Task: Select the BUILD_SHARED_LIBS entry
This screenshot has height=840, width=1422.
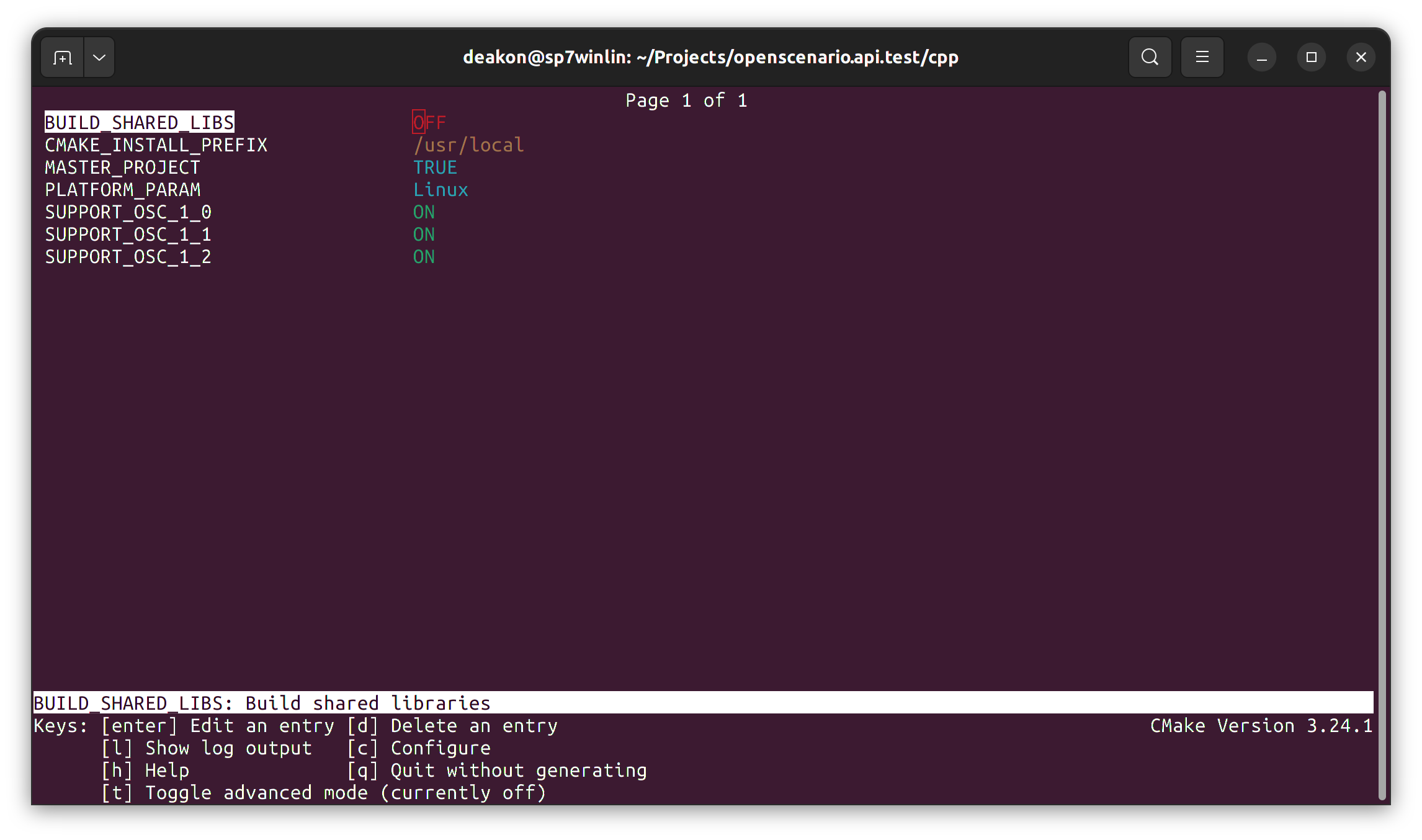Action: click(140, 122)
